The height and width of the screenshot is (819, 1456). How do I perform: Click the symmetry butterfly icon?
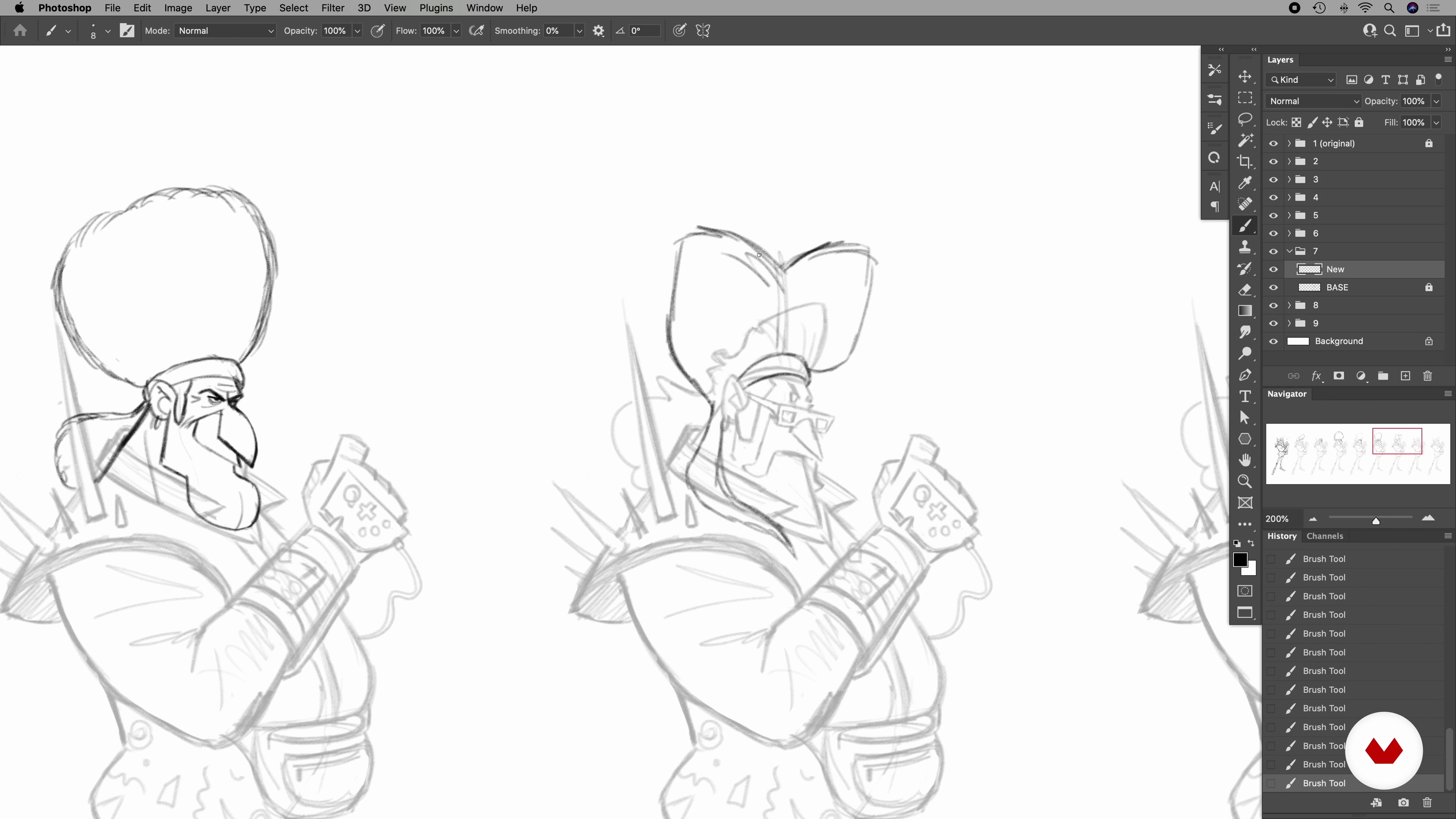pos(703,31)
